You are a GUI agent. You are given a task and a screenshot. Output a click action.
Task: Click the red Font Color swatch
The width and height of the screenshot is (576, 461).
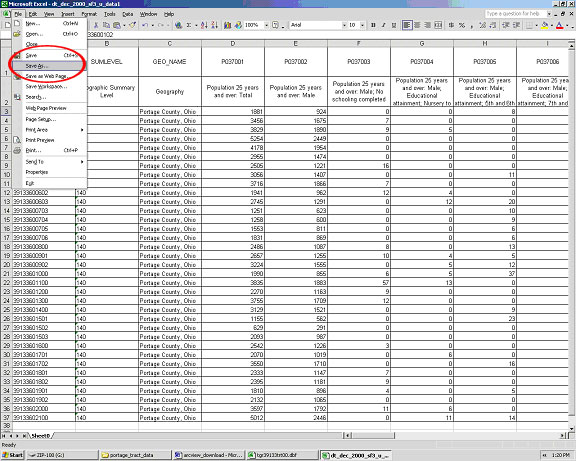[x=559, y=25]
